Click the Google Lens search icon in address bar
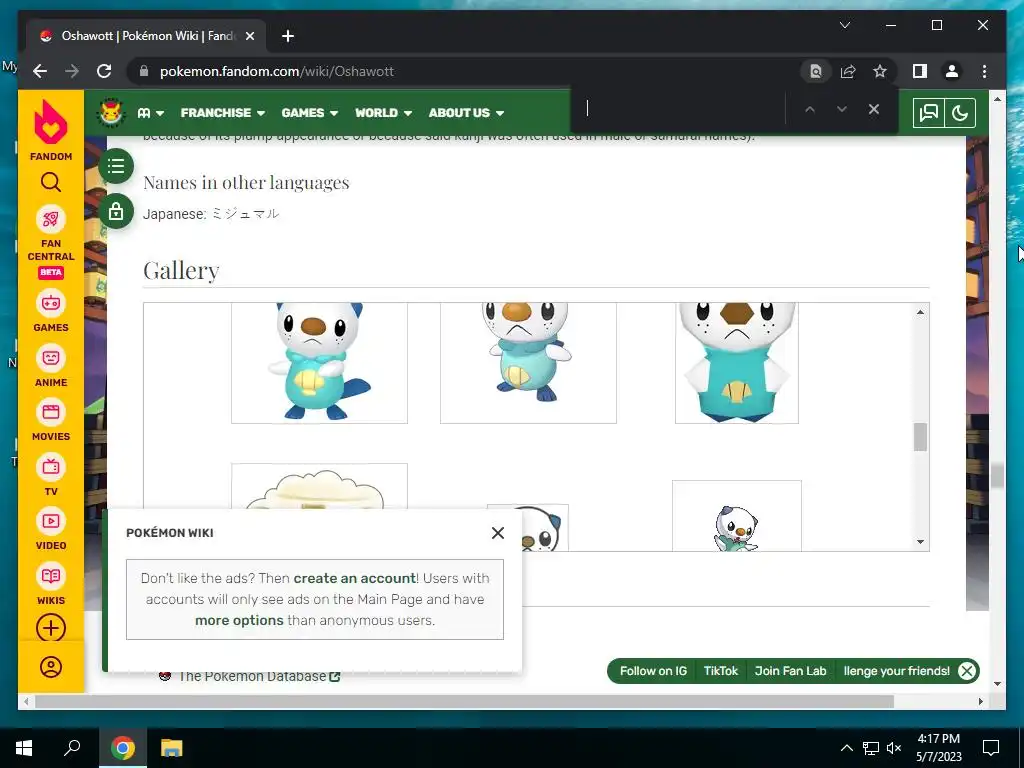The height and width of the screenshot is (768, 1024). (816, 71)
